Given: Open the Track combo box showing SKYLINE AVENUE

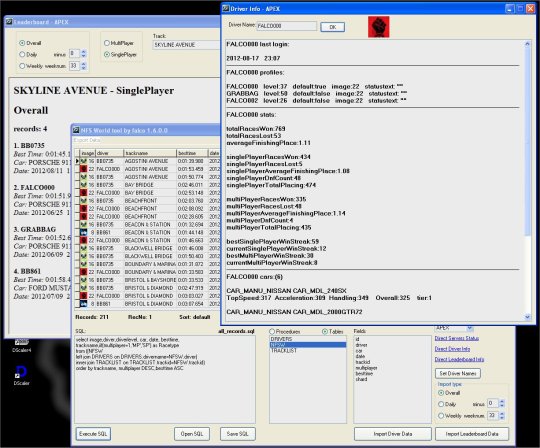Looking at the screenshot, I should click(186, 45).
